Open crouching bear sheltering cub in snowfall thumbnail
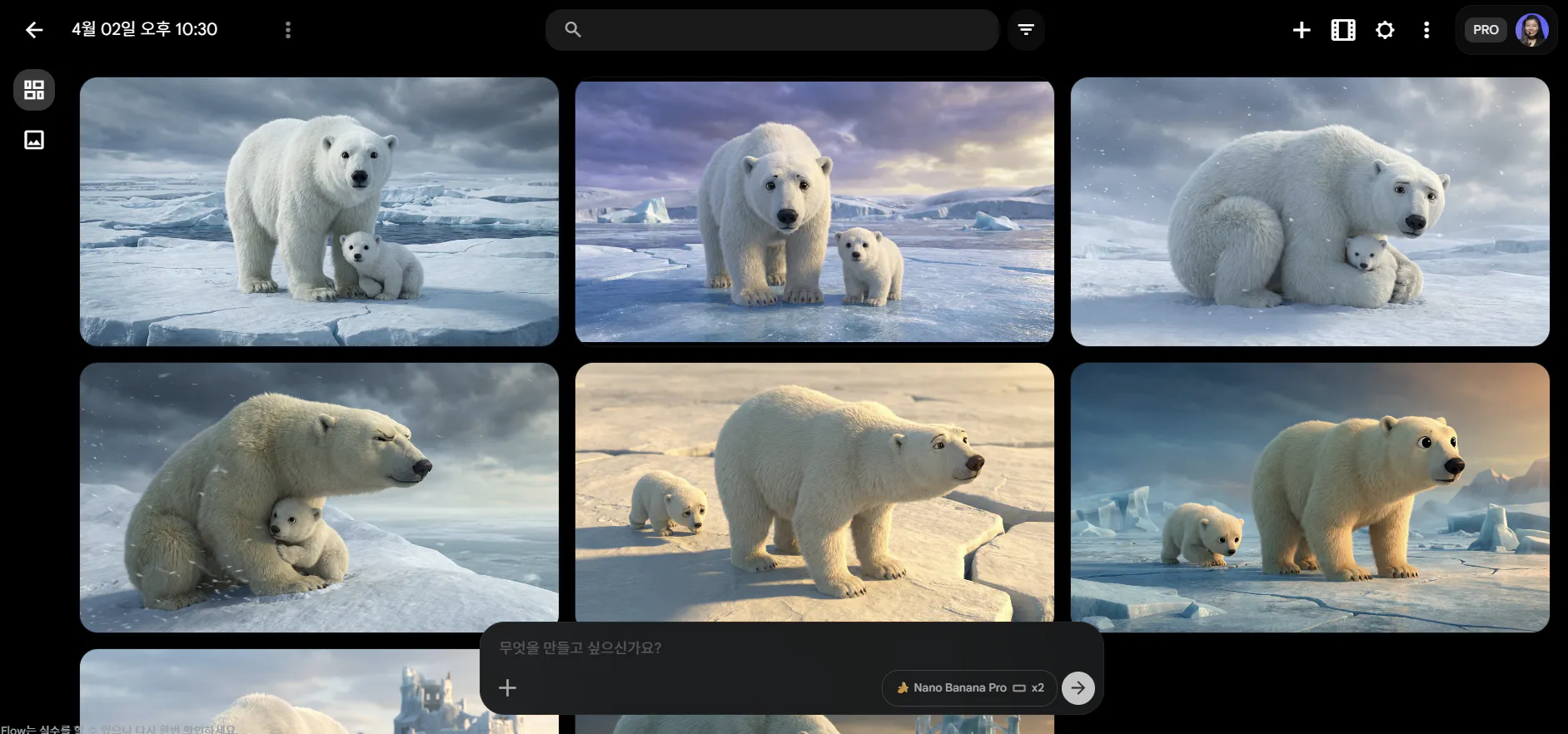 (x=1310, y=211)
